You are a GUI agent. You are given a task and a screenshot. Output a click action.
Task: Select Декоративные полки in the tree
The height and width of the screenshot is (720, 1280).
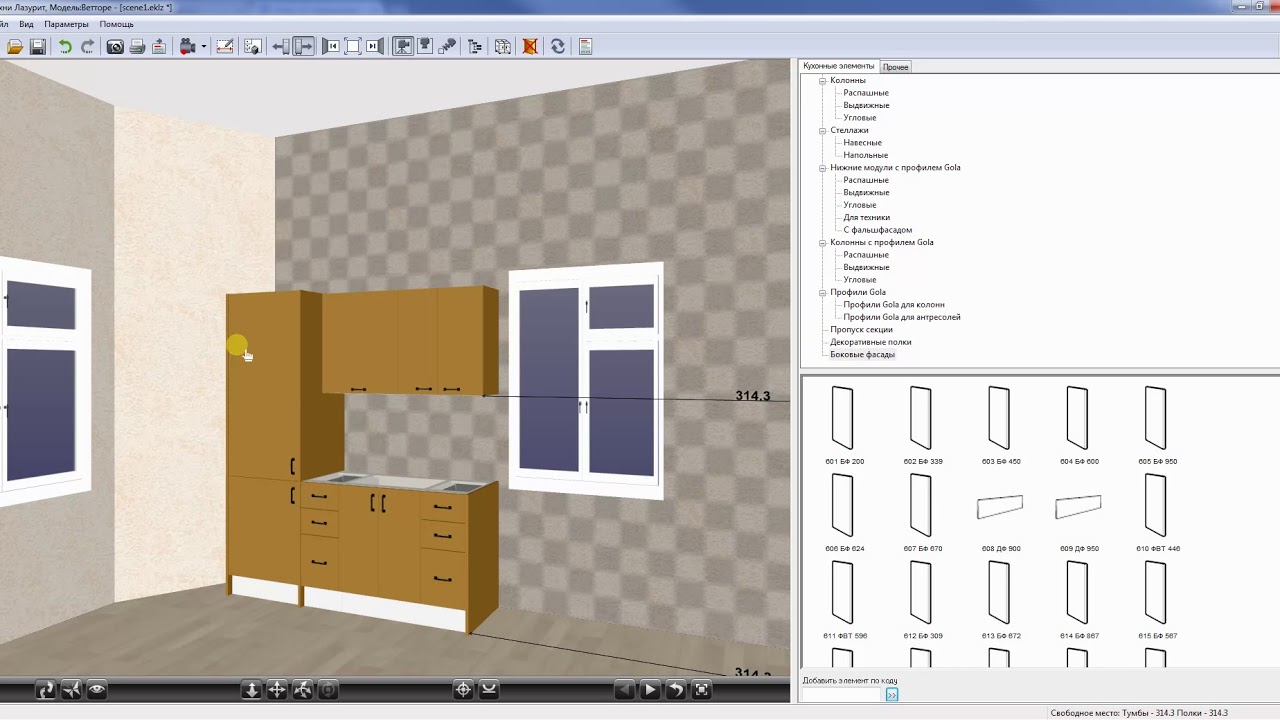pyautogui.click(x=869, y=342)
